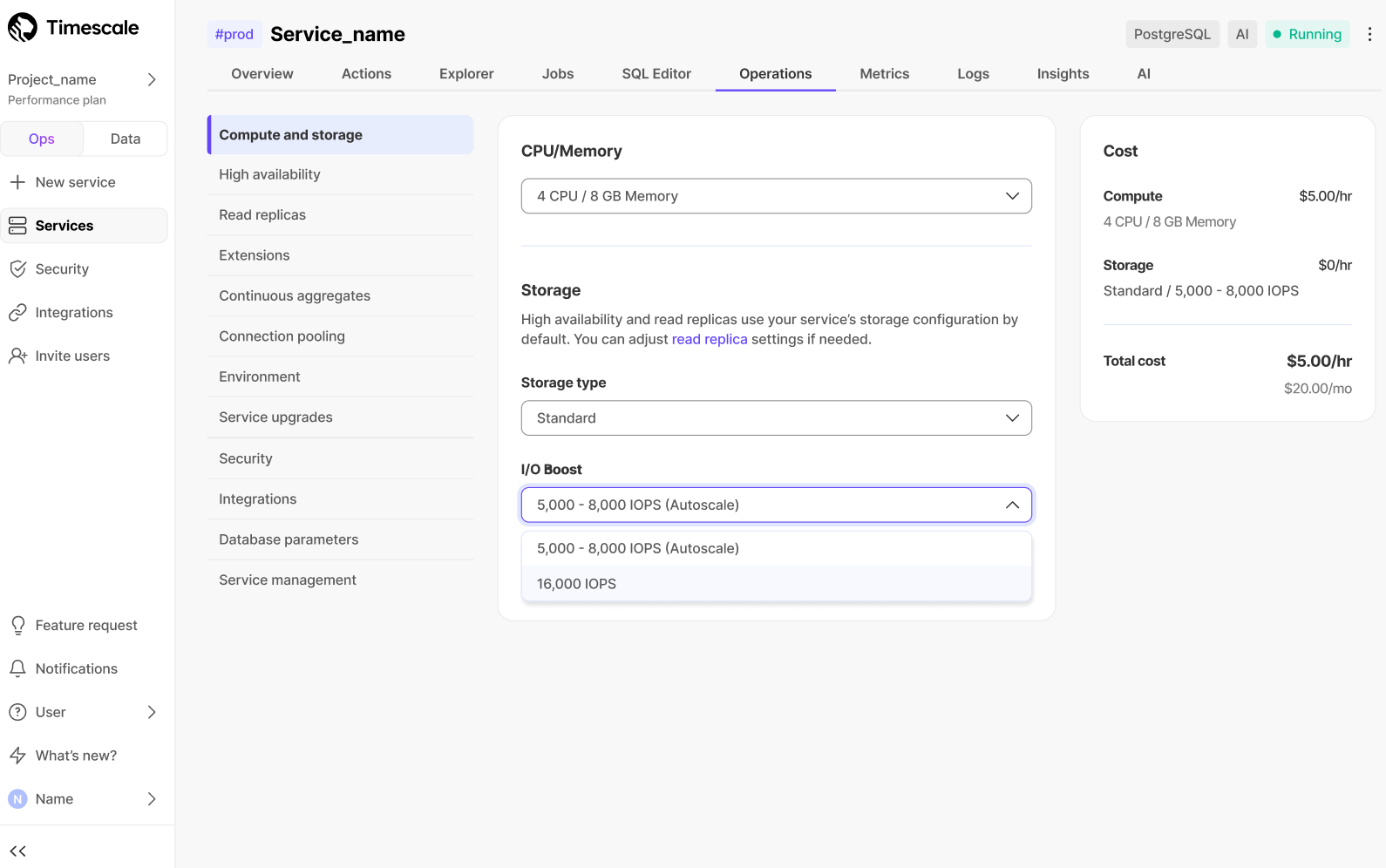1386x868 pixels.
Task: Select the Operations tab
Action: tap(776, 74)
